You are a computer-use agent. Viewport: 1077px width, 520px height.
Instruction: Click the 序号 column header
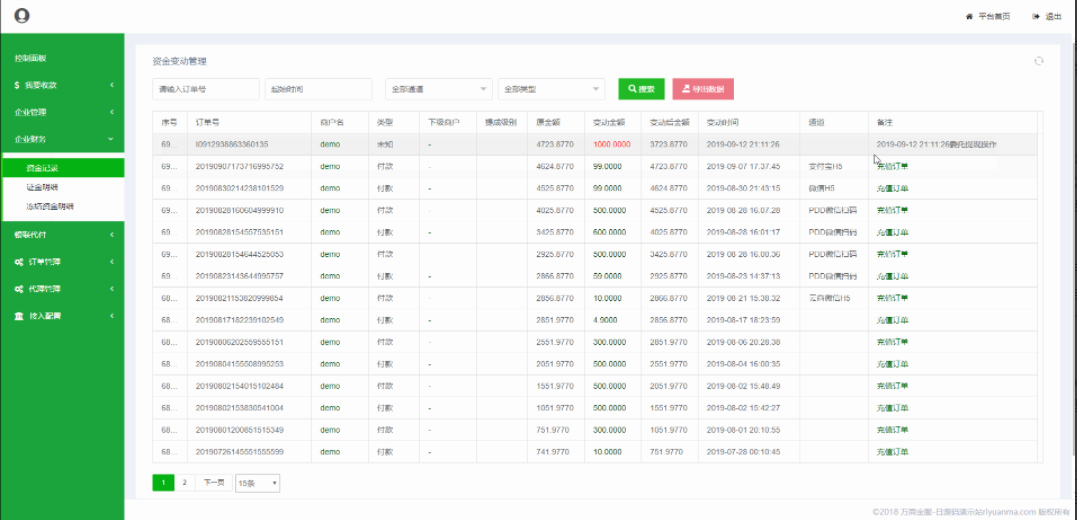pyautogui.click(x=170, y=122)
